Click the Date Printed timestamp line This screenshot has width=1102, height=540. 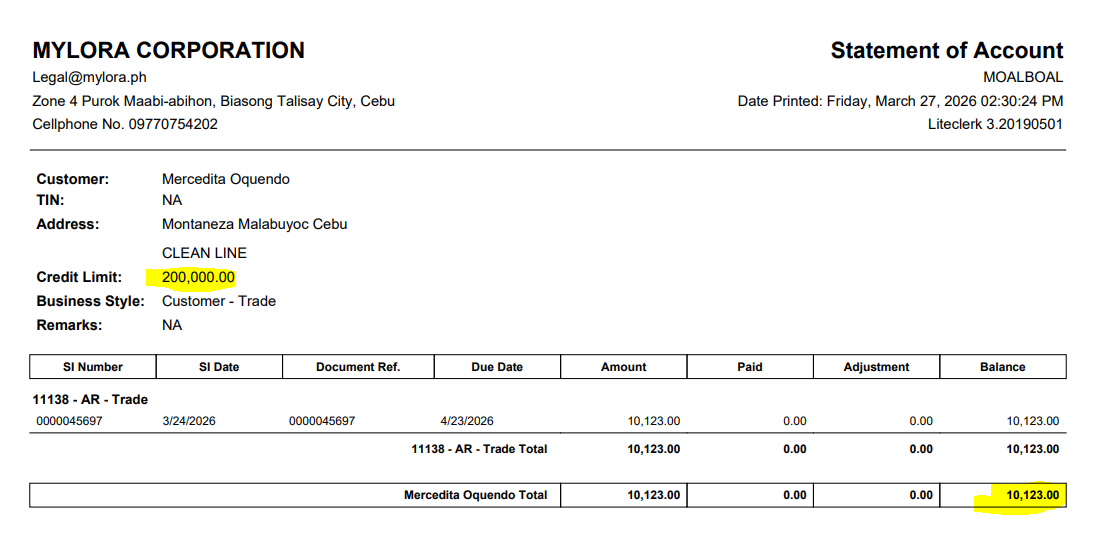coord(900,101)
